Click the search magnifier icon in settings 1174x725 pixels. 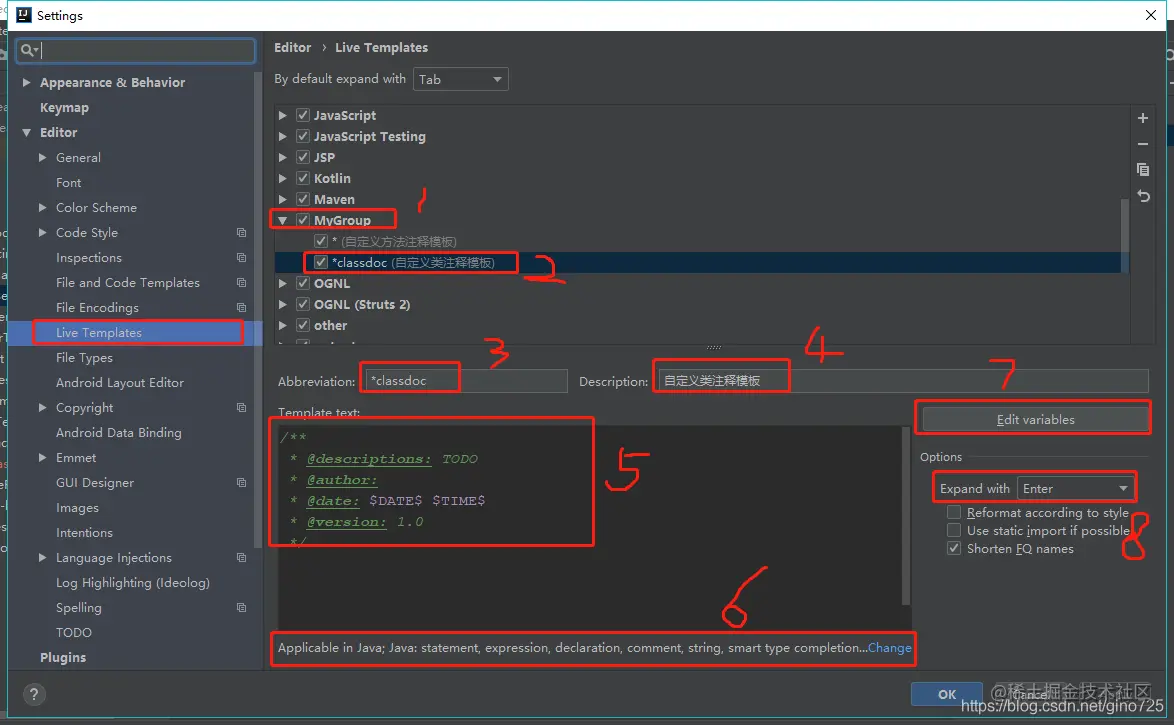28,50
